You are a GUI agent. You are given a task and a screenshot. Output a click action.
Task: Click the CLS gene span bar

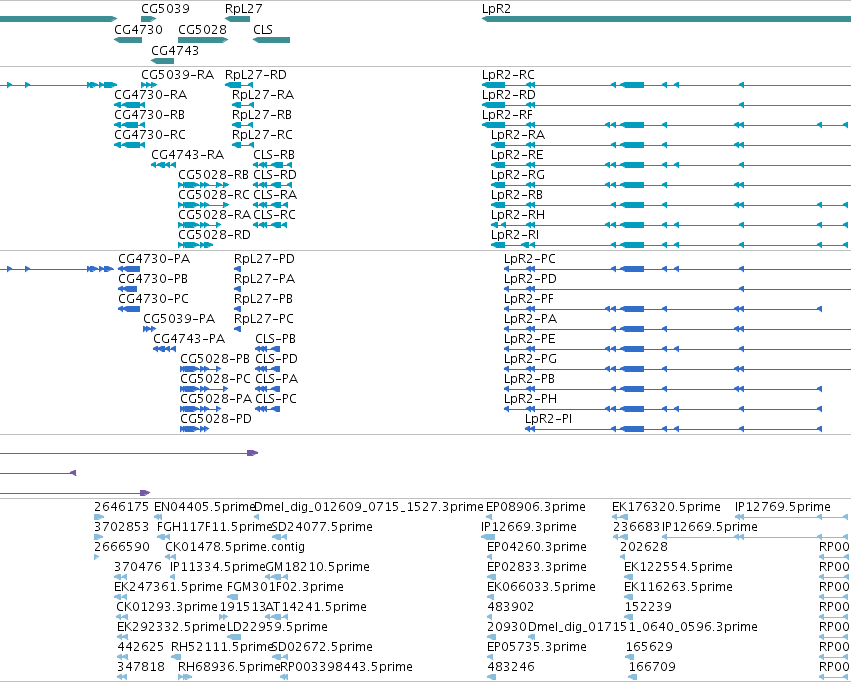click(x=271, y=40)
